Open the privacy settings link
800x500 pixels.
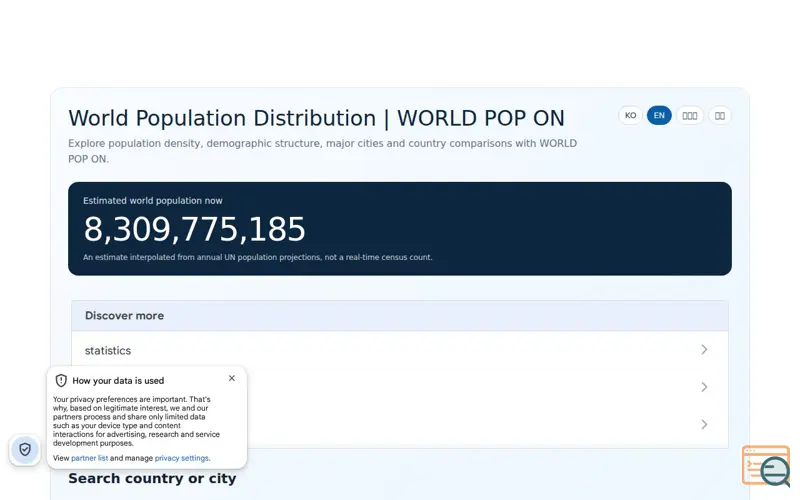pyautogui.click(x=182, y=458)
